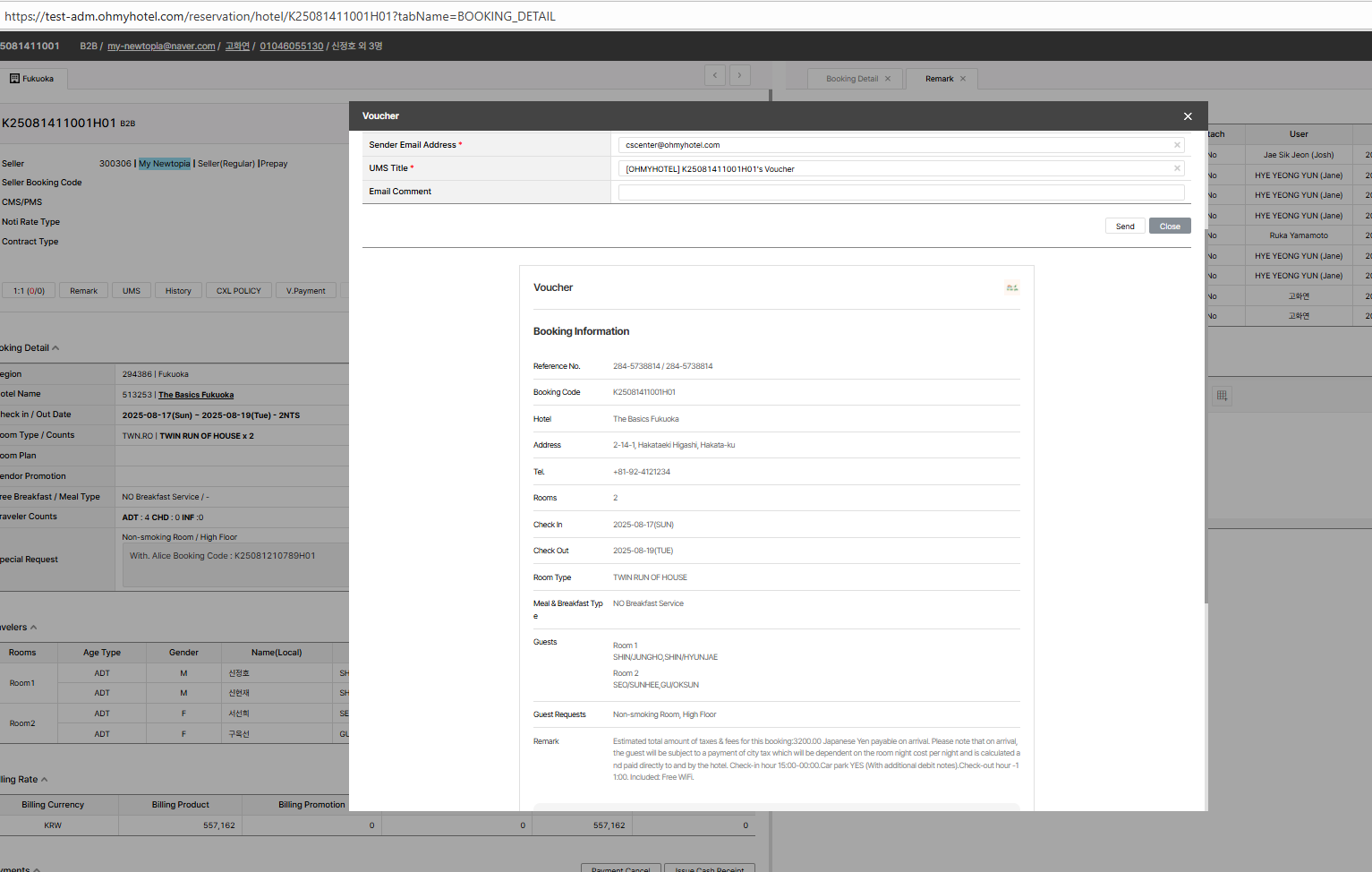The image size is (1372, 872).
Task: Click the browser URL address bar
Action: pos(686,16)
